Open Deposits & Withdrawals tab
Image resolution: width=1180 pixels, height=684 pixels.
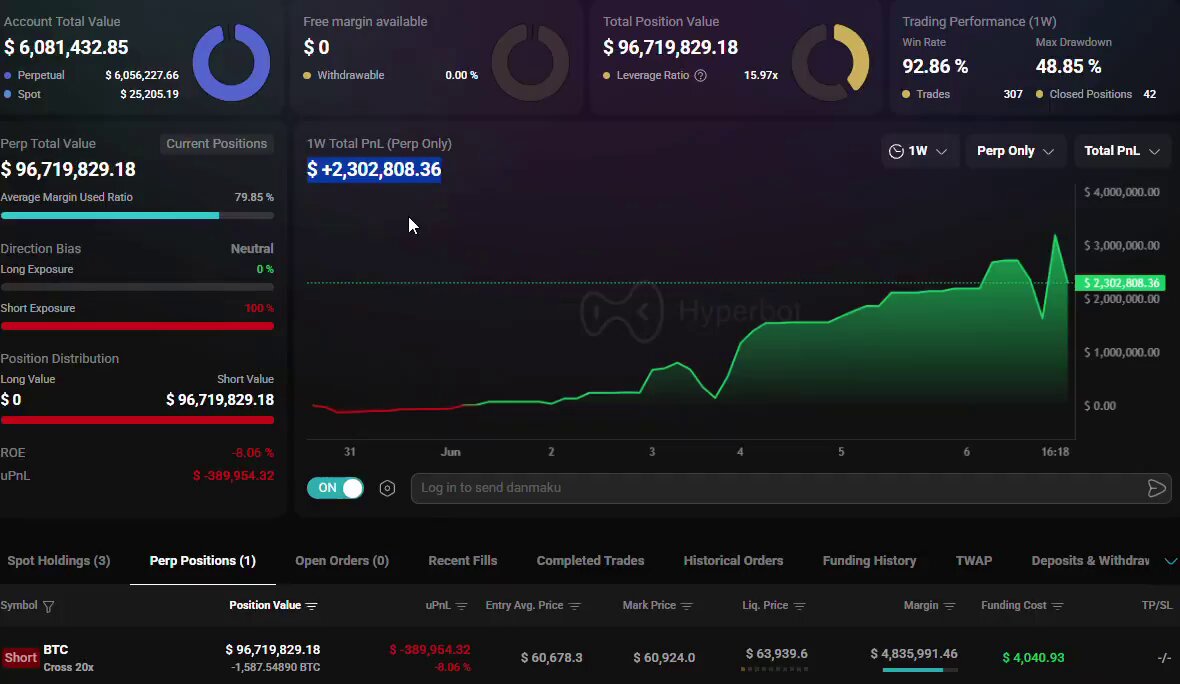tap(1090, 561)
